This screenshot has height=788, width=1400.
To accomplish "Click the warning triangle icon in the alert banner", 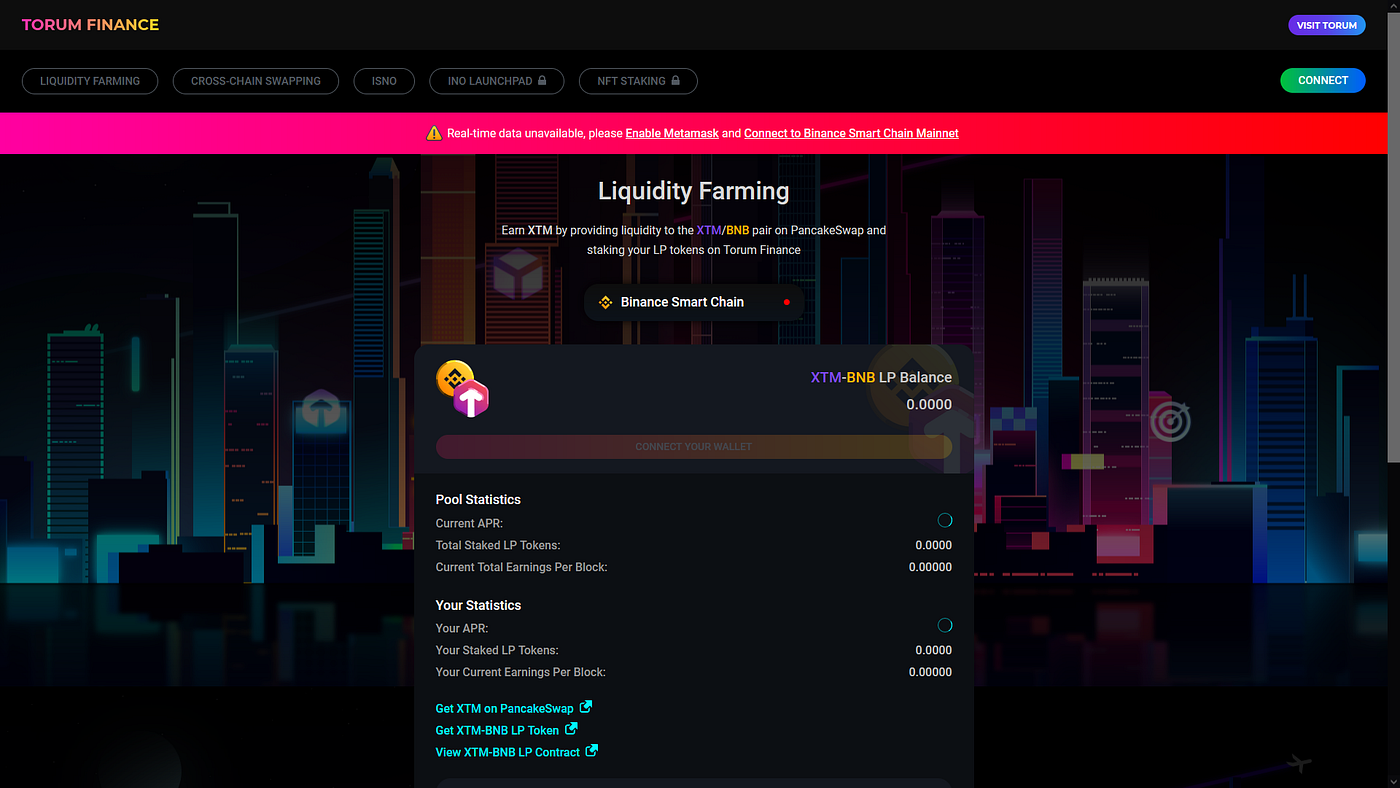I will [x=433, y=132].
